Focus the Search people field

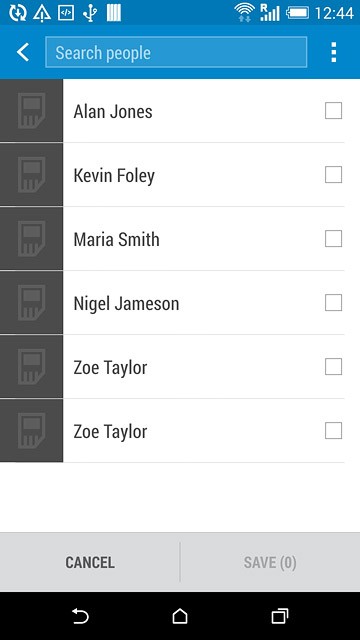click(176, 52)
